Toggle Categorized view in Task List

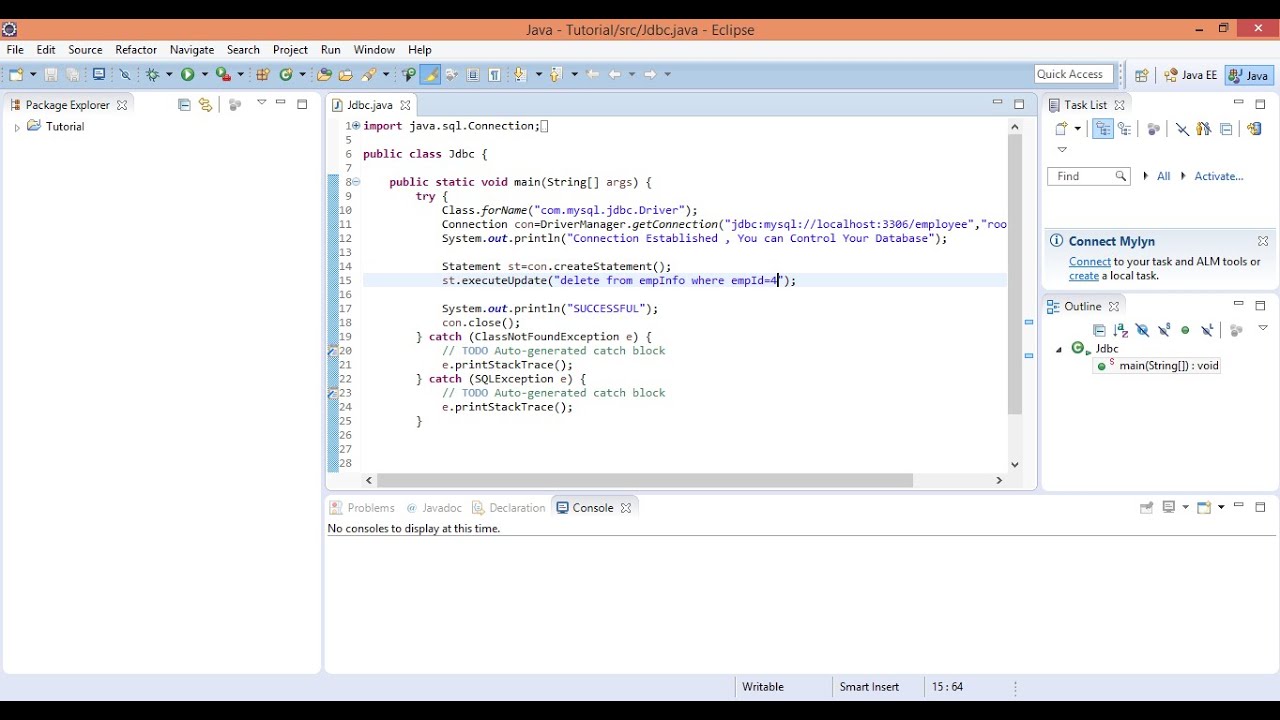pyautogui.click(x=1103, y=128)
